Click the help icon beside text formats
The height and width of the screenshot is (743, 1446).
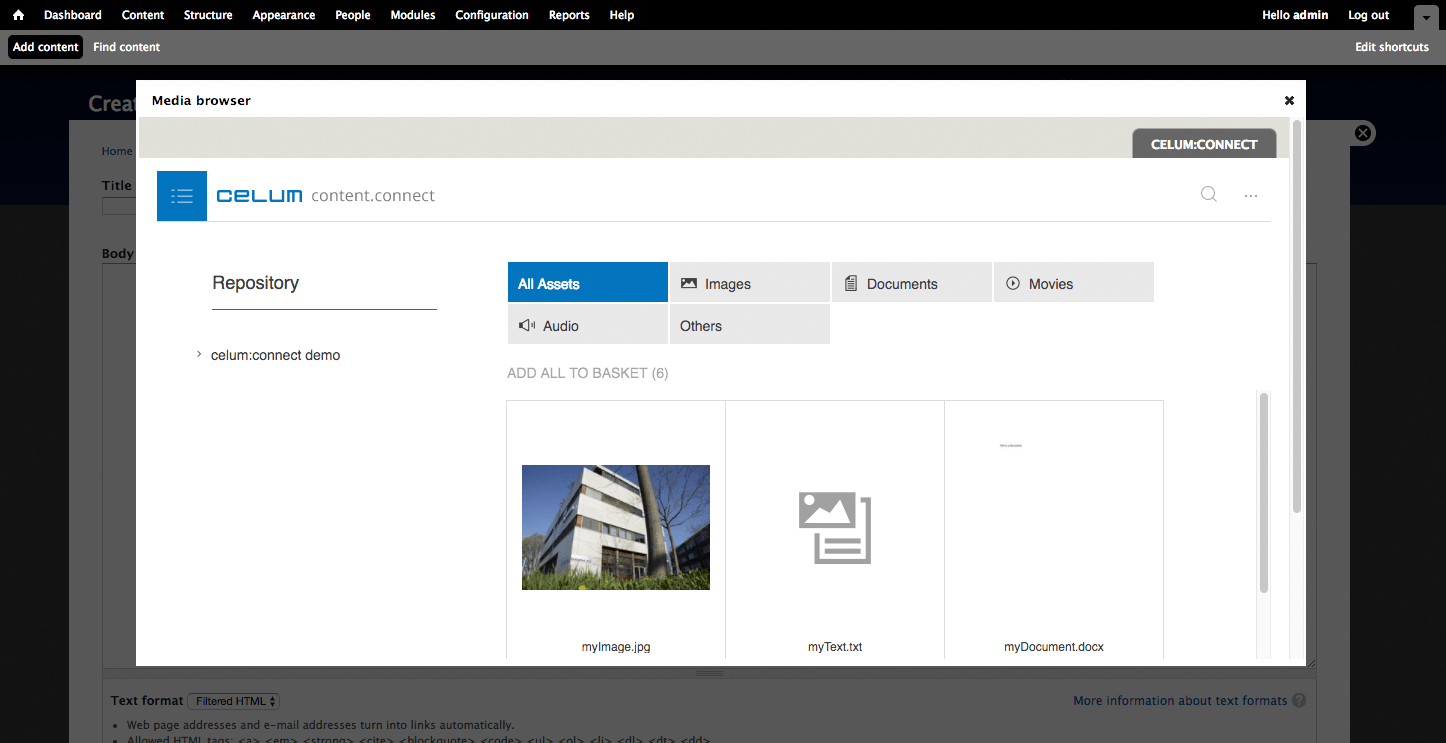tap(1299, 701)
